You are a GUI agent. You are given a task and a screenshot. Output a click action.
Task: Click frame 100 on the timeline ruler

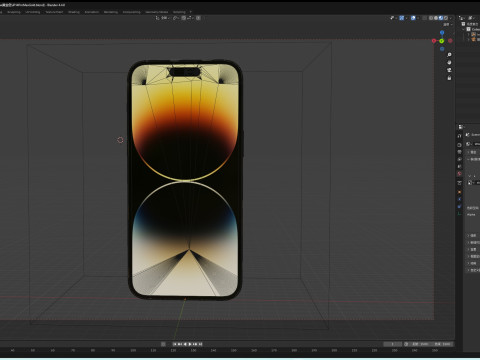pyautogui.click(x=133, y=350)
